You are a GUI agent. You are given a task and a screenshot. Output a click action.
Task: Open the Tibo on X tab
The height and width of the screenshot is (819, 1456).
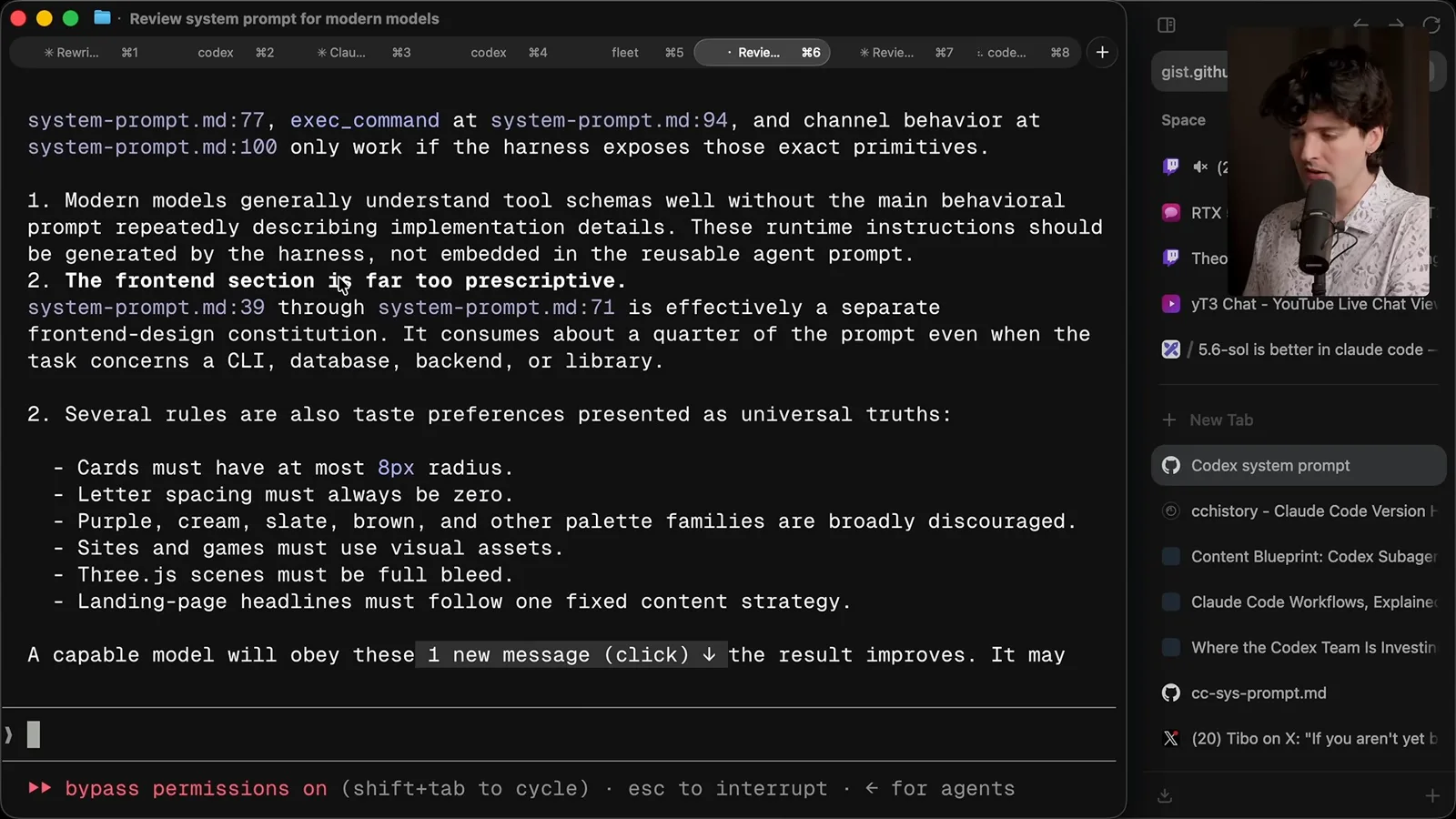pos(1299,738)
